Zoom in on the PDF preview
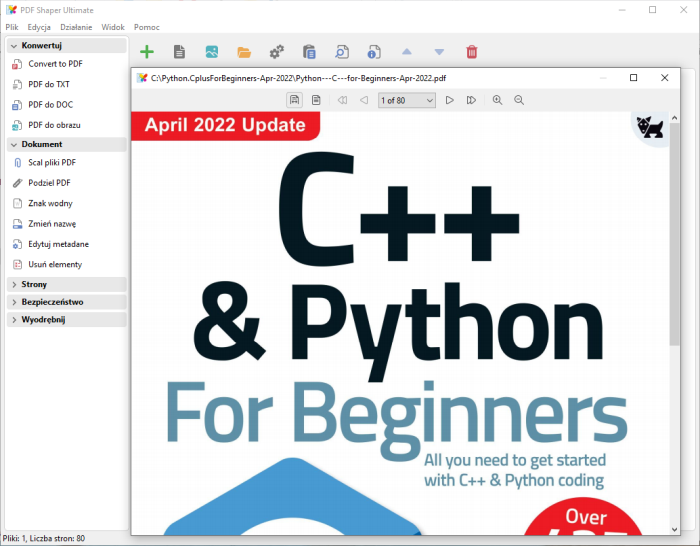This screenshot has width=700, height=546. (x=497, y=100)
